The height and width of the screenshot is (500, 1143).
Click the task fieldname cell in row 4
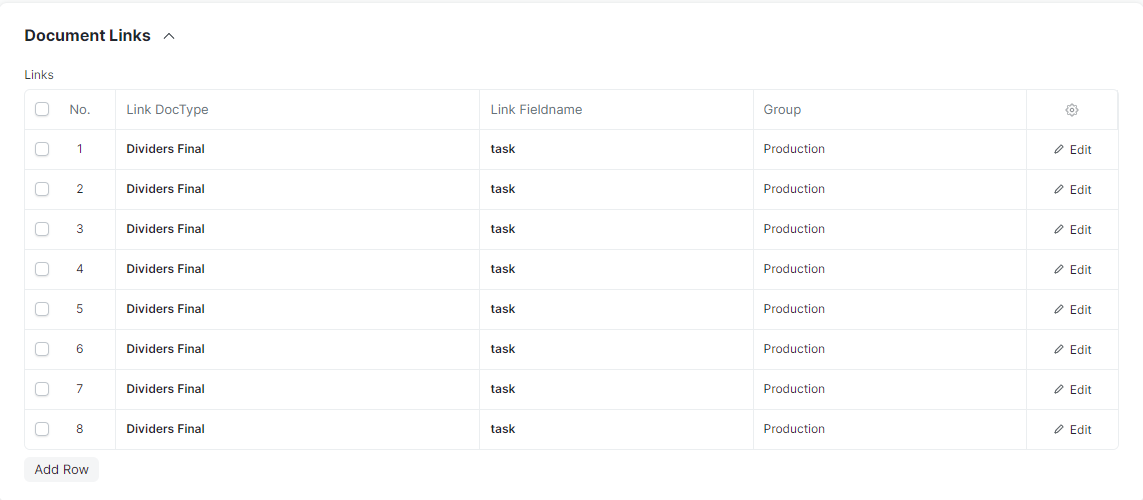[x=617, y=270]
